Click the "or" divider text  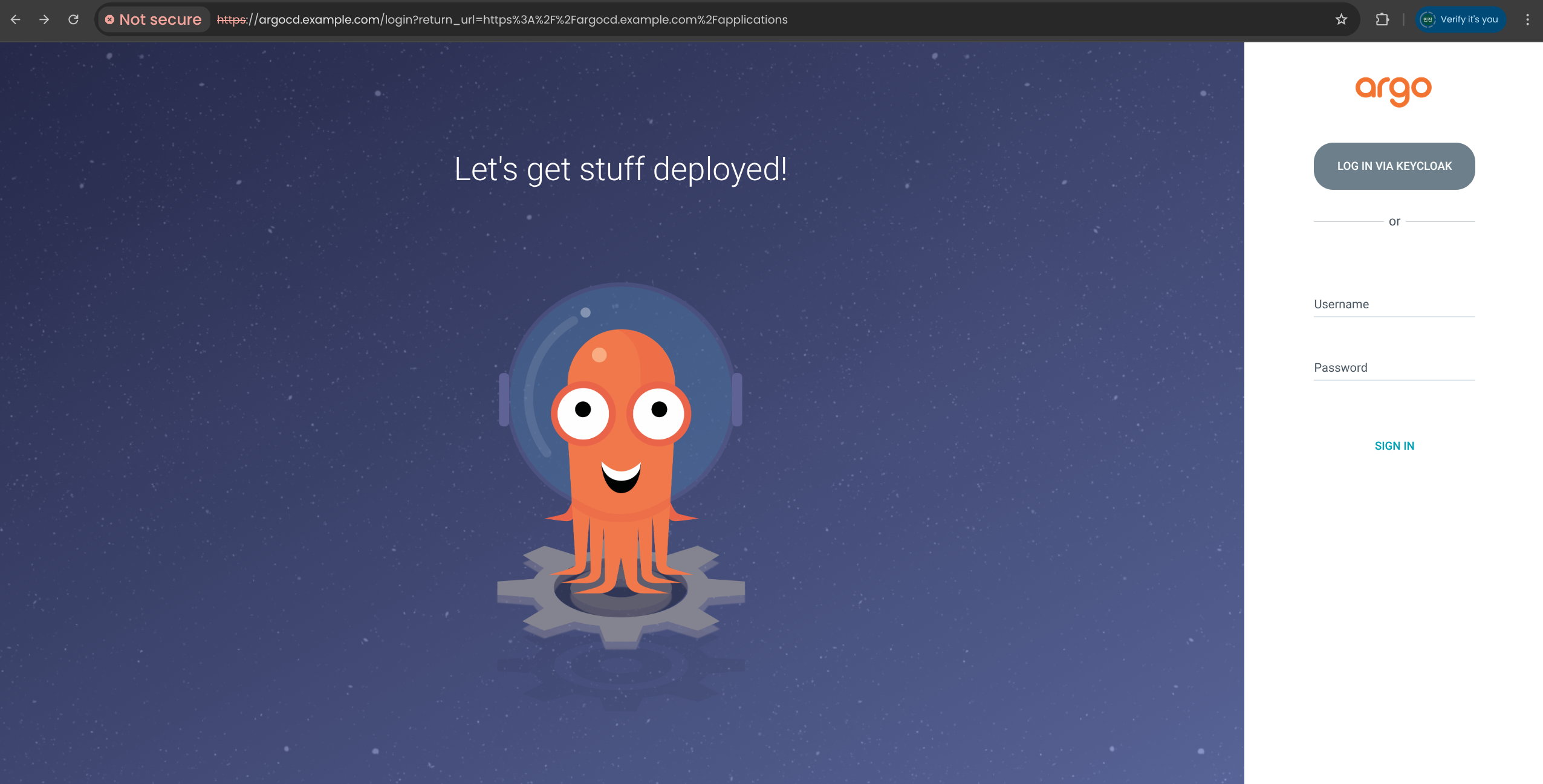click(1394, 221)
